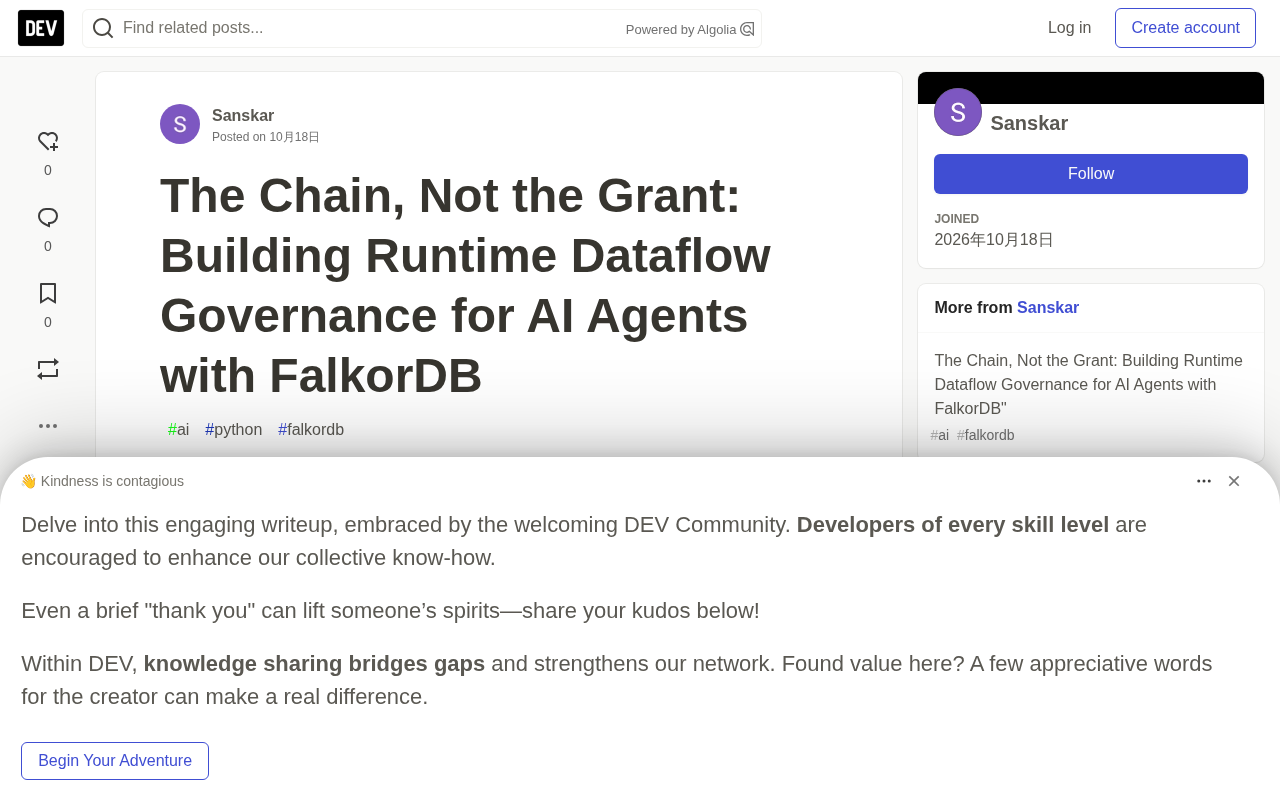1280x800 pixels.
Task: Follow Sanskar via the Follow button
Action: click(1091, 174)
